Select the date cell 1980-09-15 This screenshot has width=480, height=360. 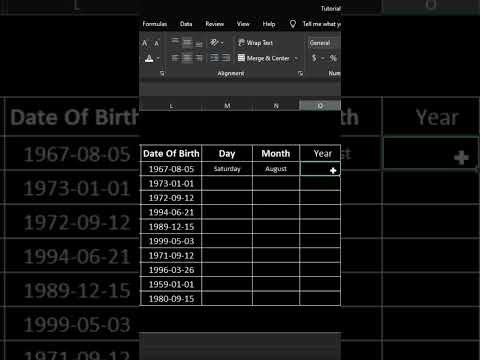[x=171, y=299]
